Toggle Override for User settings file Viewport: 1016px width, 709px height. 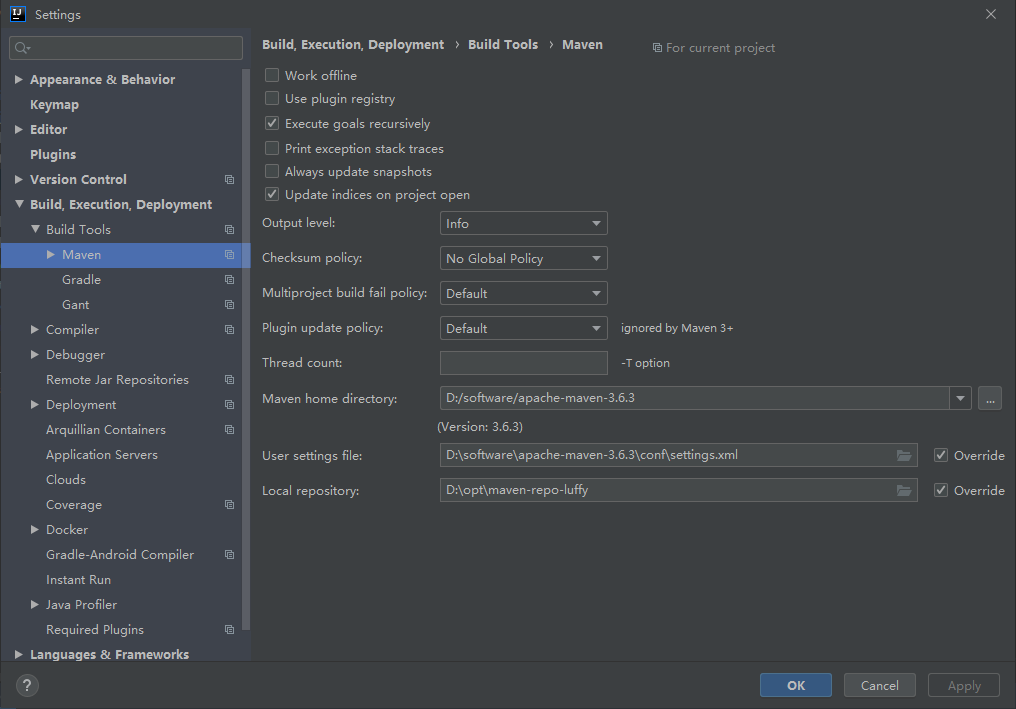941,456
